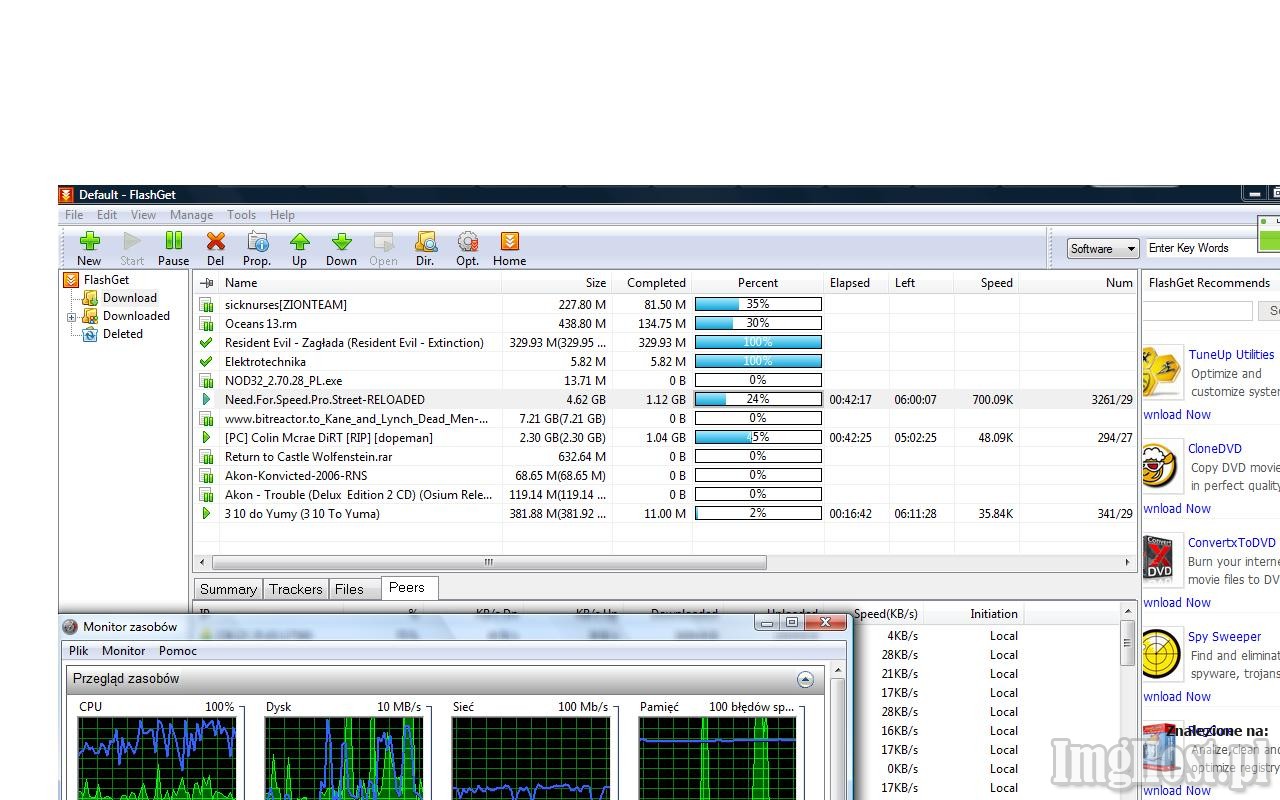Click the Need.For.Speed 24% progress bar
Viewport: 1280px width, 800px height.
(758, 400)
